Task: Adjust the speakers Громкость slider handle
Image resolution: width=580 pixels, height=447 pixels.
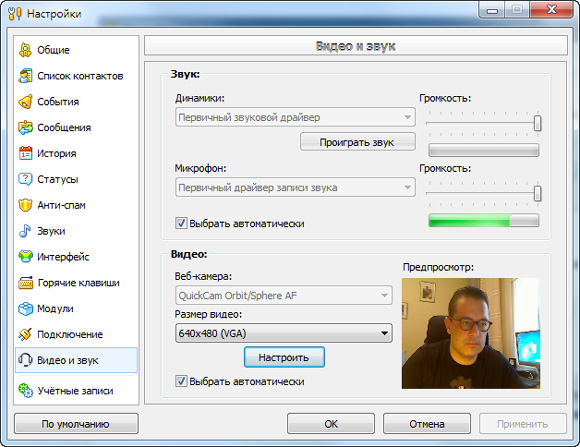Action: (x=537, y=123)
